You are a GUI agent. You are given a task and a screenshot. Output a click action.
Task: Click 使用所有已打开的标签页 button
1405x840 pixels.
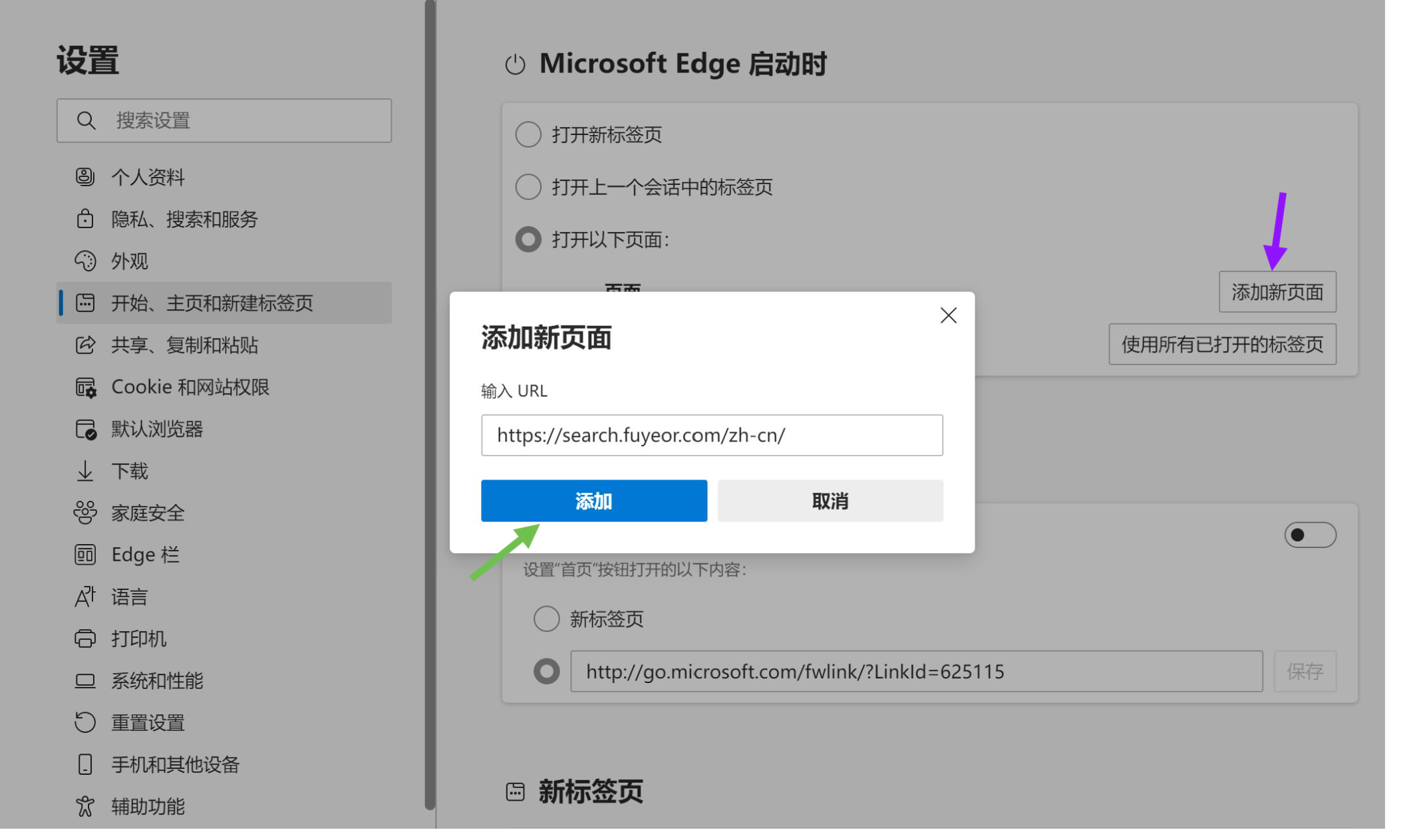click(x=1223, y=345)
